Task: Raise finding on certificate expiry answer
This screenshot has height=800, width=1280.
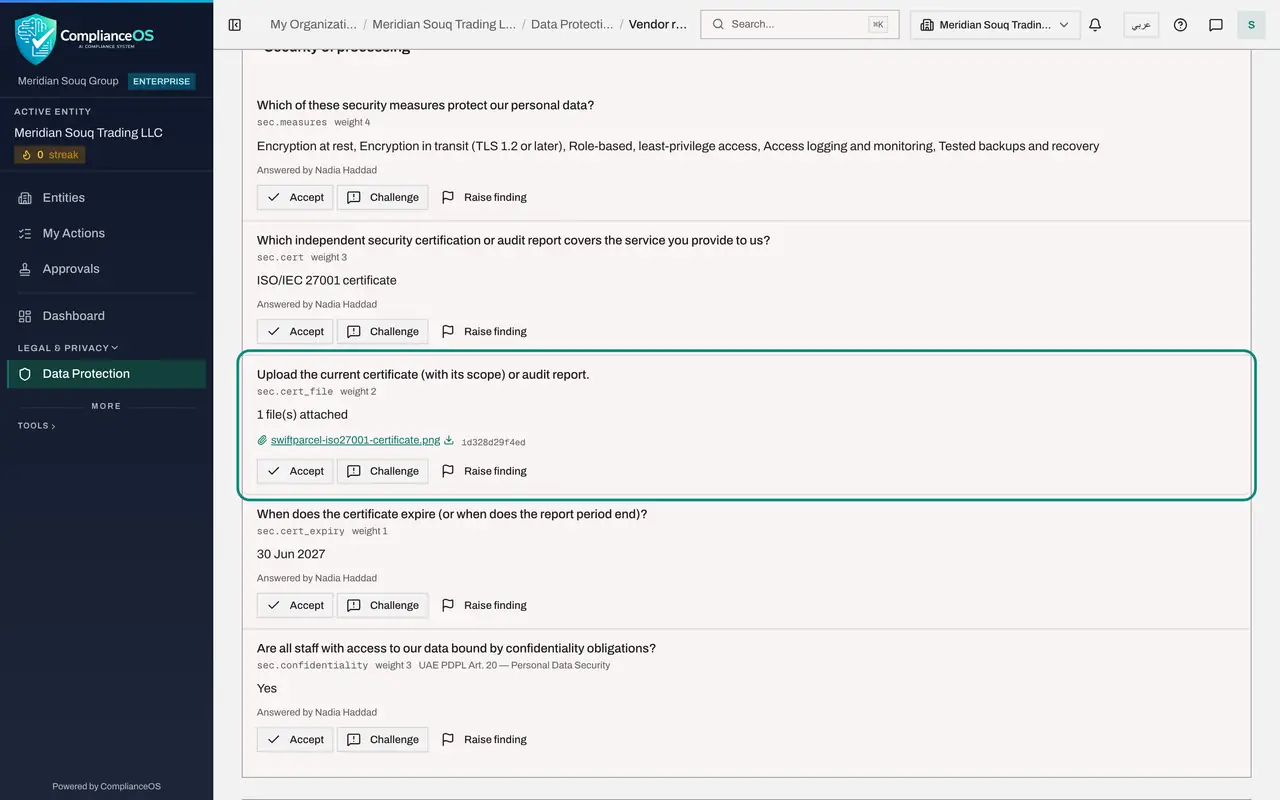Action: [484, 605]
